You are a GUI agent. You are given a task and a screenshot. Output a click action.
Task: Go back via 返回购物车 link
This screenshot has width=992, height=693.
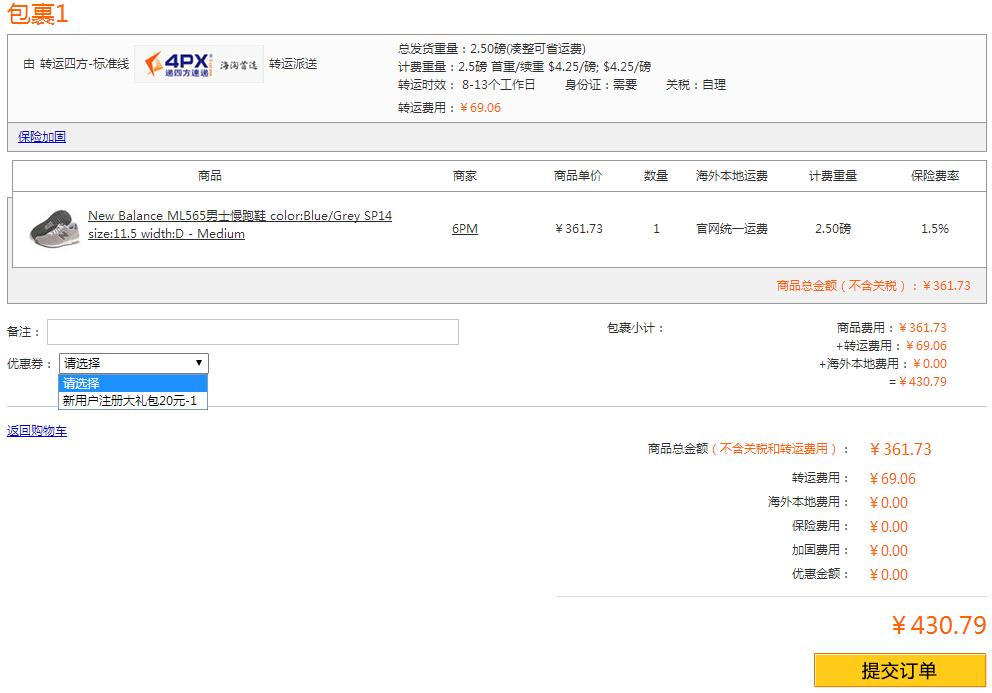tap(37, 431)
